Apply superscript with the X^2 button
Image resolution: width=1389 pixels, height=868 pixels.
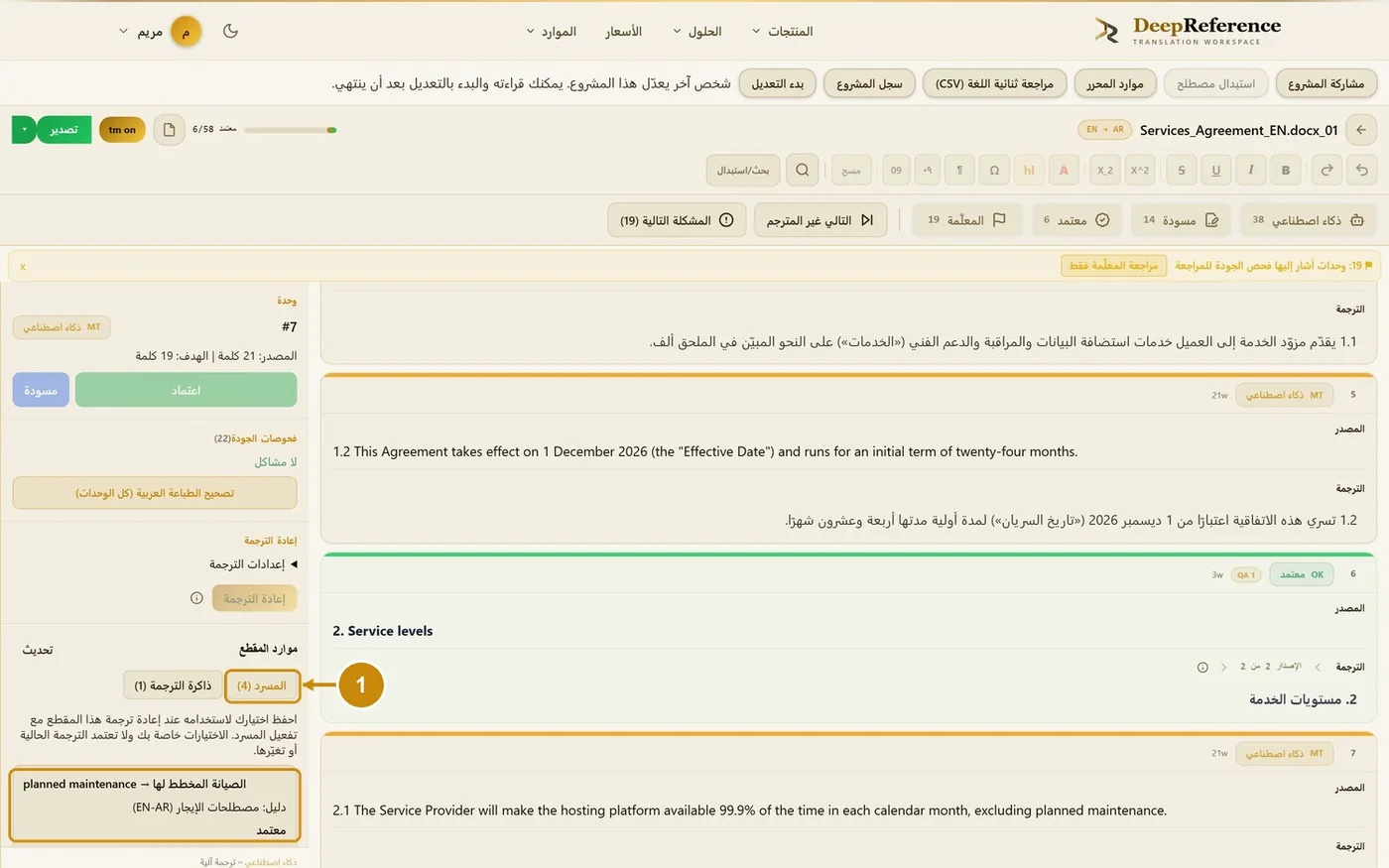(1140, 171)
